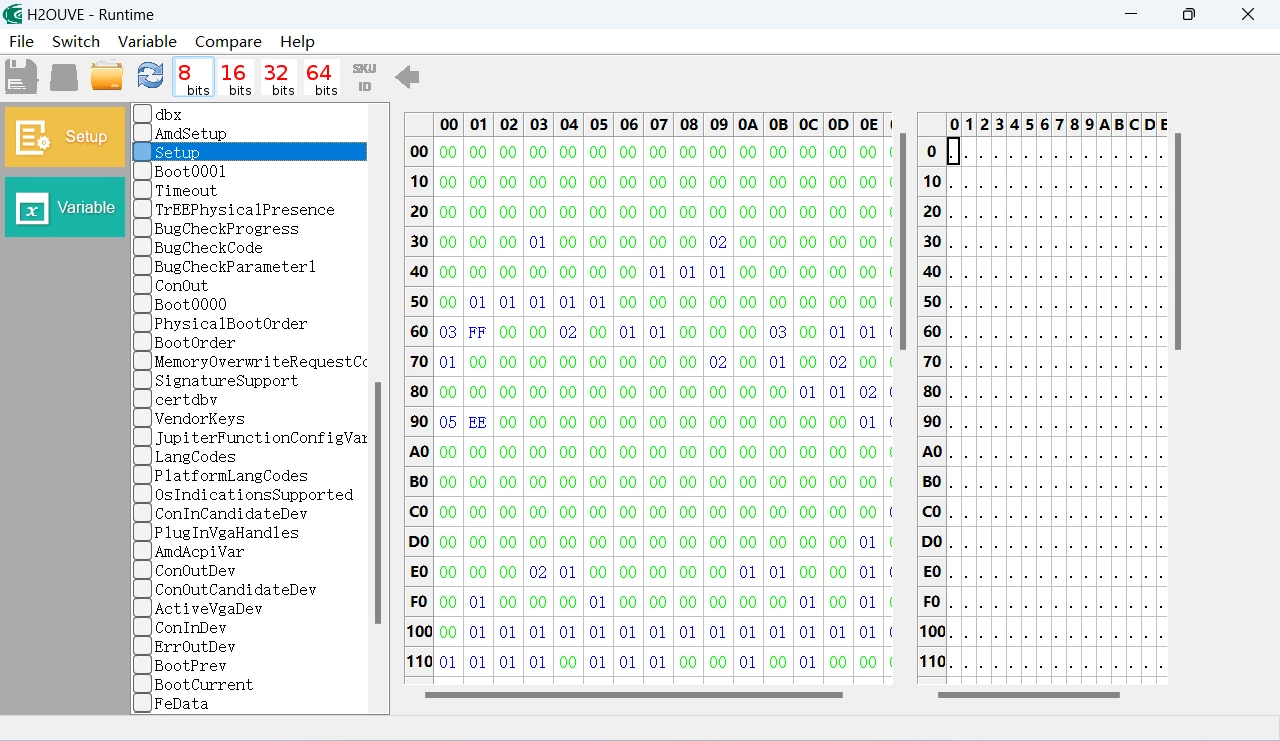The width and height of the screenshot is (1280, 741).
Task: Click the gray back arrow icon
Action: tap(407, 77)
